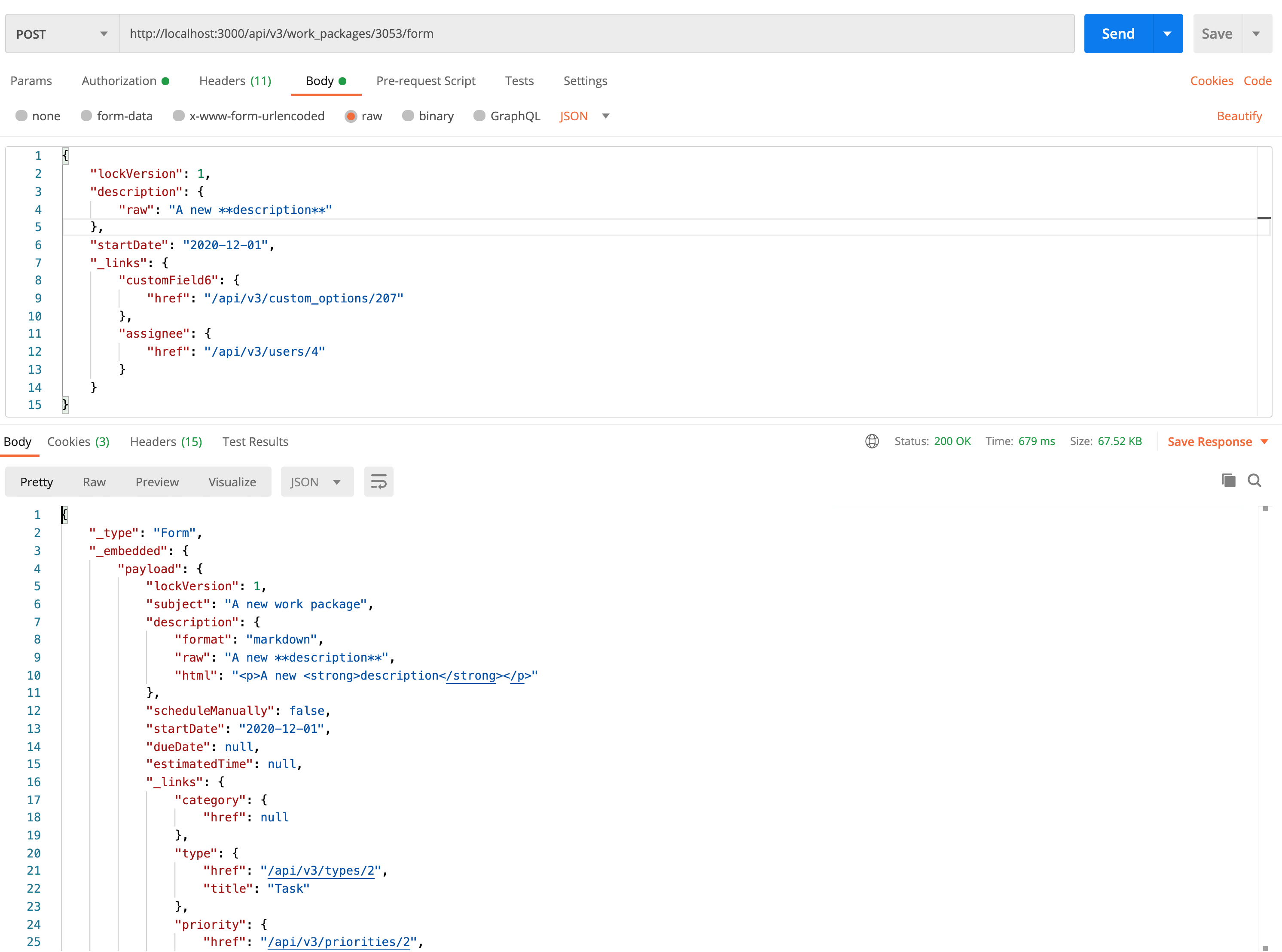The width and height of the screenshot is (1282, 952).
Task: Select the GraphQL body radio button
Action: (x=479, y=116)
